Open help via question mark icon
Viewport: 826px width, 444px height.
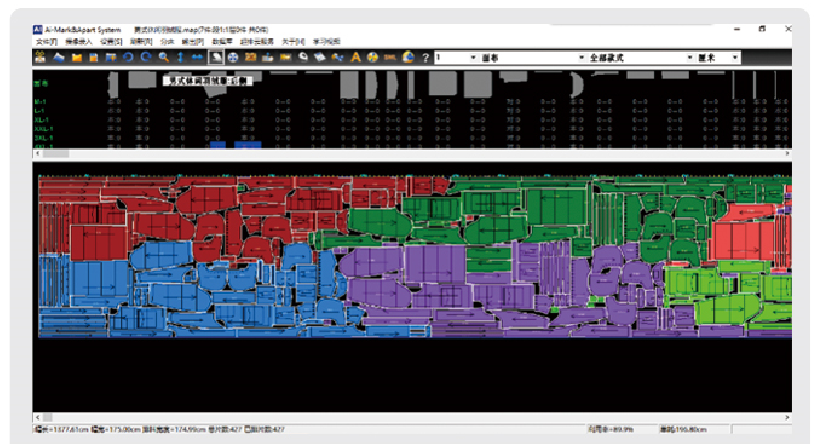426,58
